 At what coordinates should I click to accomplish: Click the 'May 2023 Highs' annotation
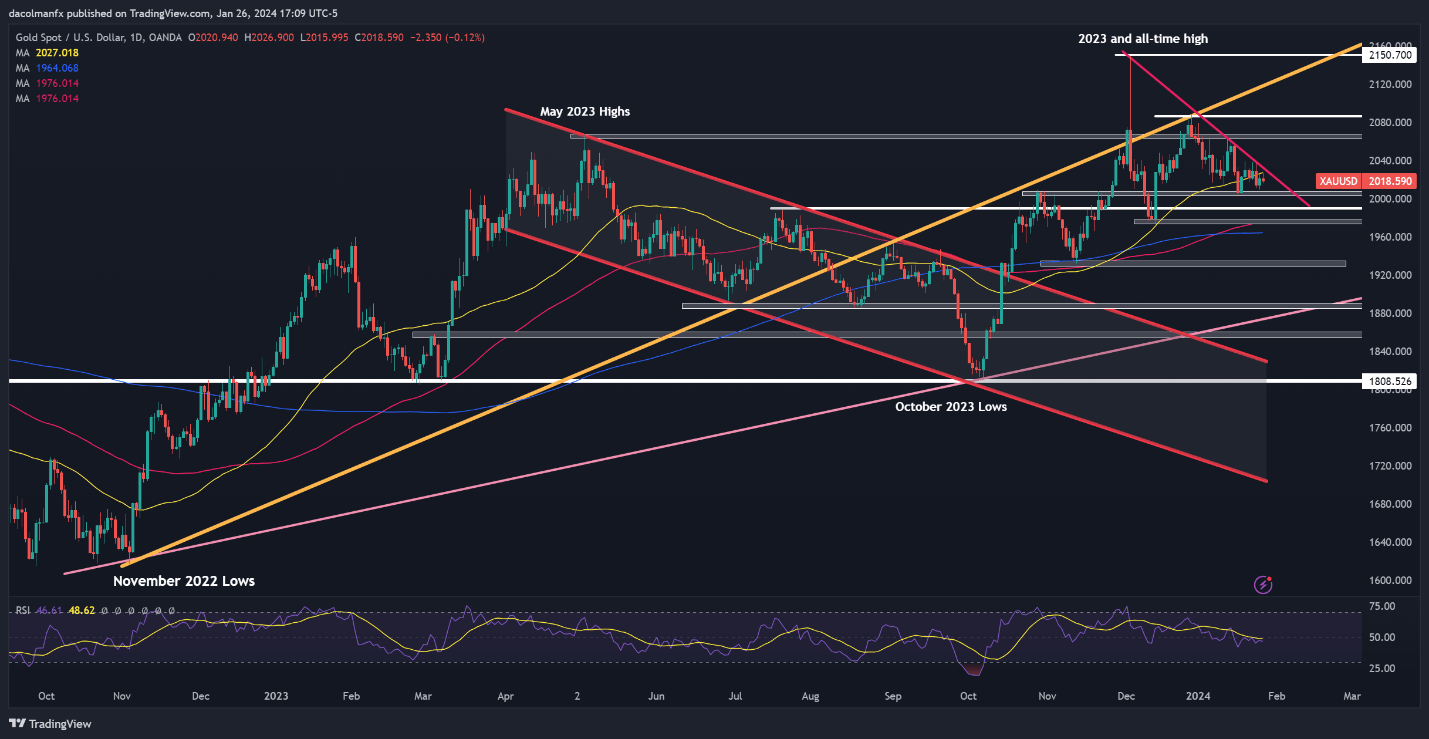coord(585,111)
